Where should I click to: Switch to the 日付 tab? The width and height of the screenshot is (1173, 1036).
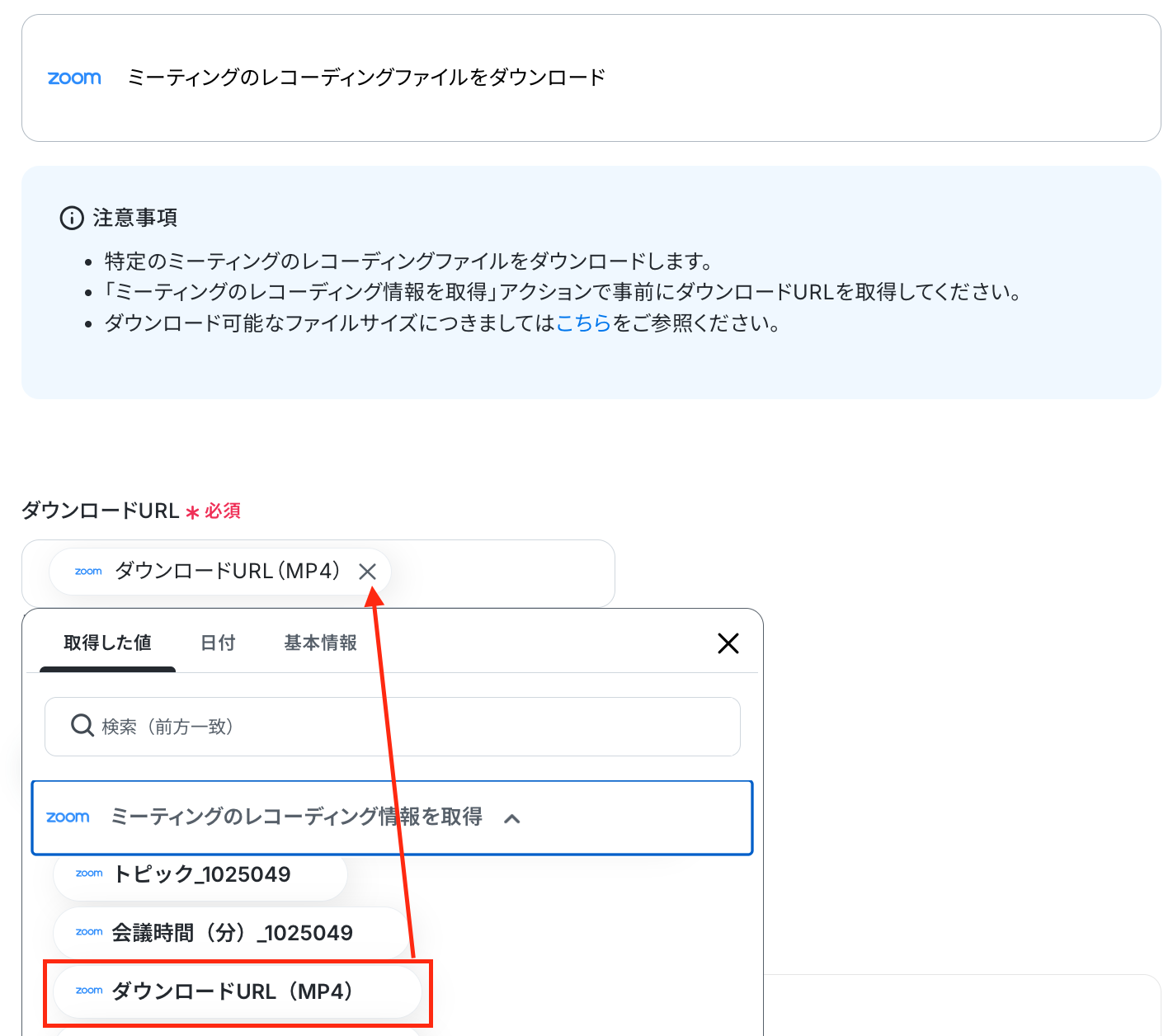pos(218,643)
